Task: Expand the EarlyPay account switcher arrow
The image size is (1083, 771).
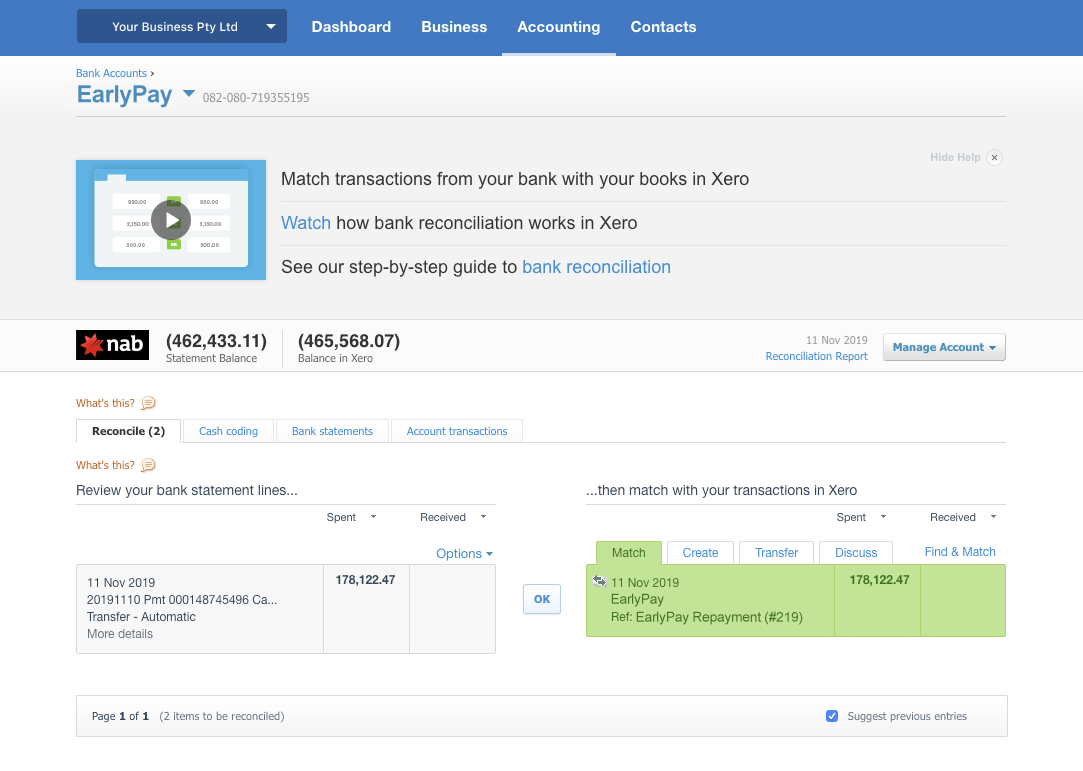Action: [189, 93]
